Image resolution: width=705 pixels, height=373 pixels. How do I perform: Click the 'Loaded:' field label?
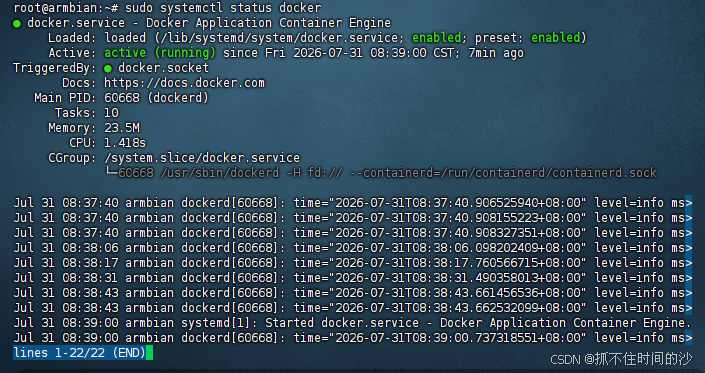pos(72,38)
